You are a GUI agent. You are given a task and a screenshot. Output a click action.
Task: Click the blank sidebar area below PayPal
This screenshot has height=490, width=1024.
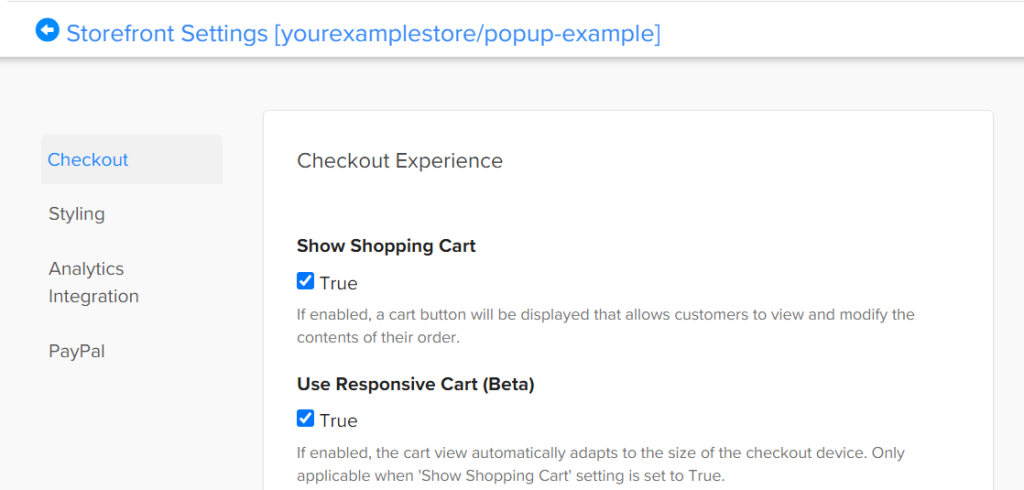pos(131,425)
